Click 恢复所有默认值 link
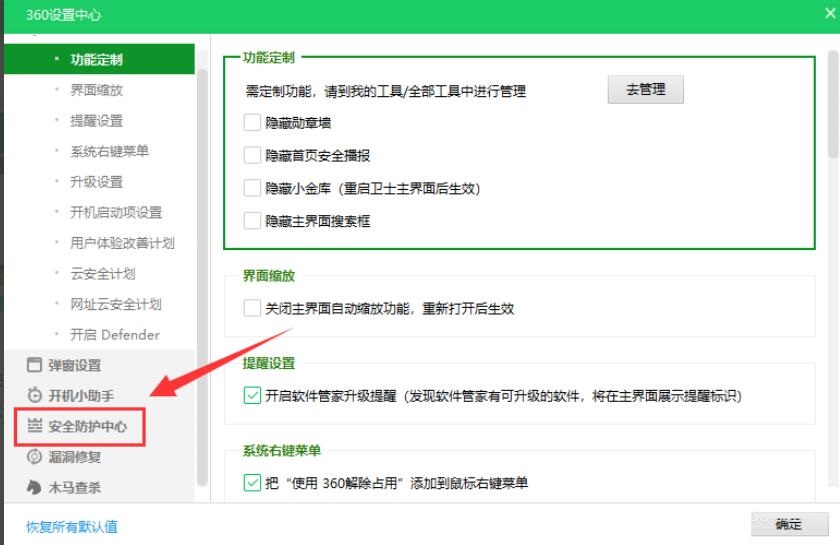 tap(72, 527)
